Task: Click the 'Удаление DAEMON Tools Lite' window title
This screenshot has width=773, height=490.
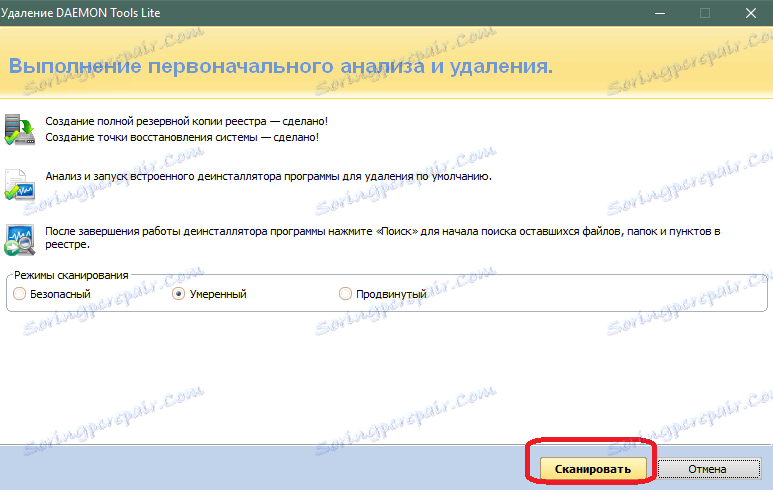Action: [x=80, y=13]
